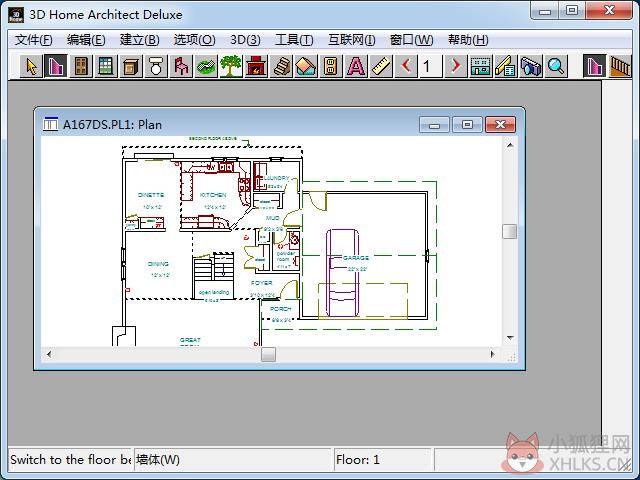Go up one floor with right arrow
The height and width of the screenshot is (480, 640).
coord(456,66)
